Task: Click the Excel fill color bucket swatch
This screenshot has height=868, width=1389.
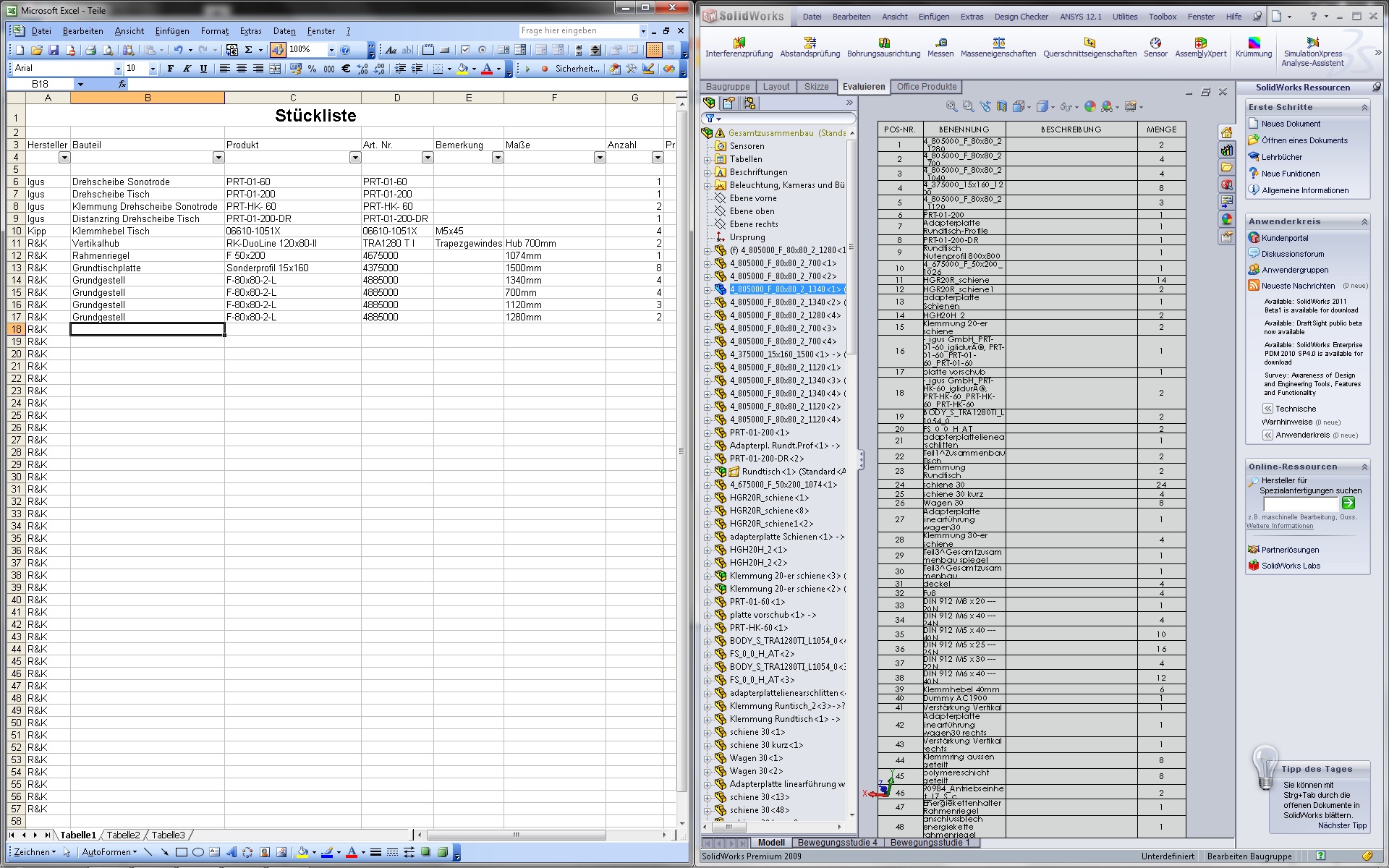Action: 462,69
